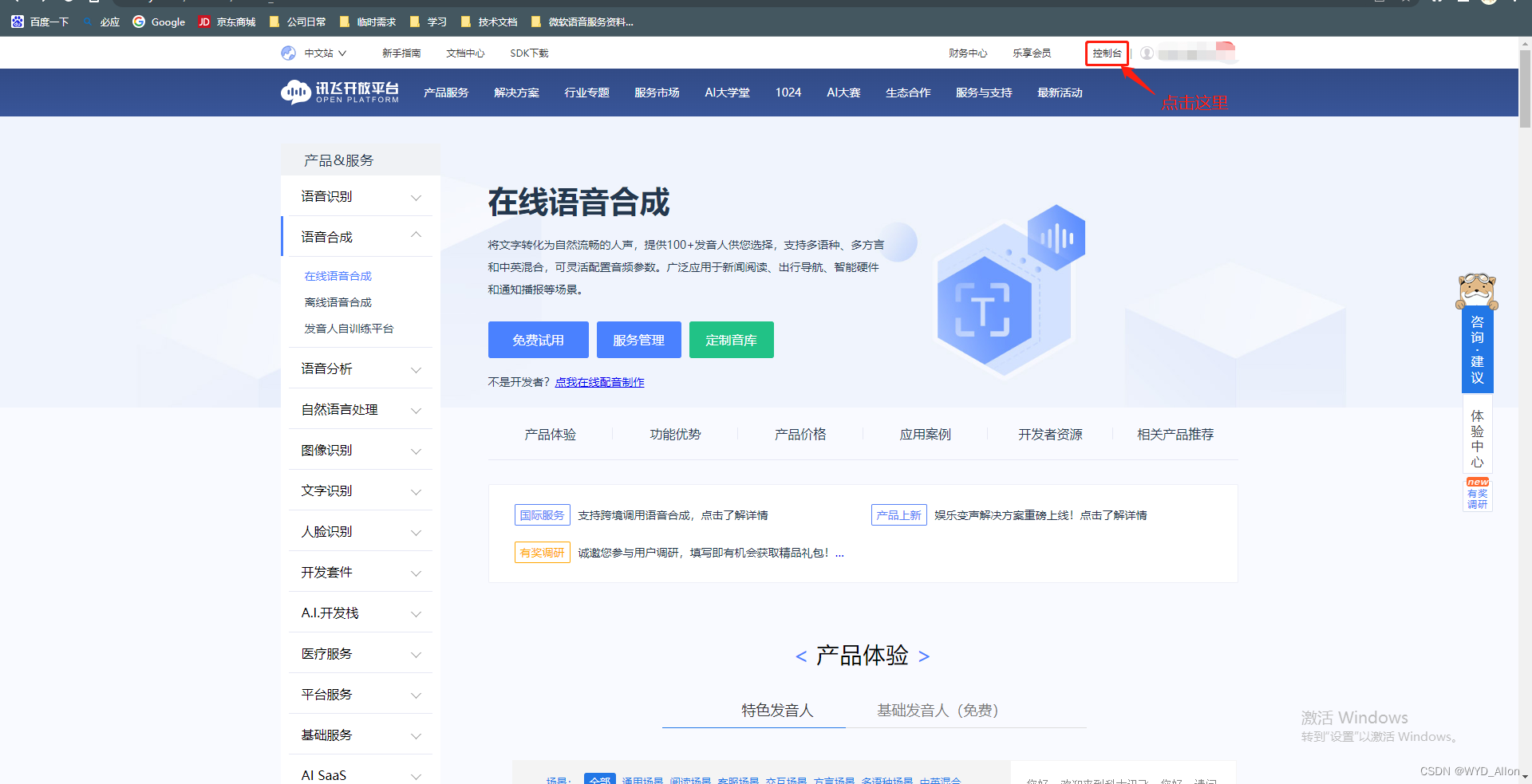
Task: Open the 新手指南 link
Action: click(401, 53)
